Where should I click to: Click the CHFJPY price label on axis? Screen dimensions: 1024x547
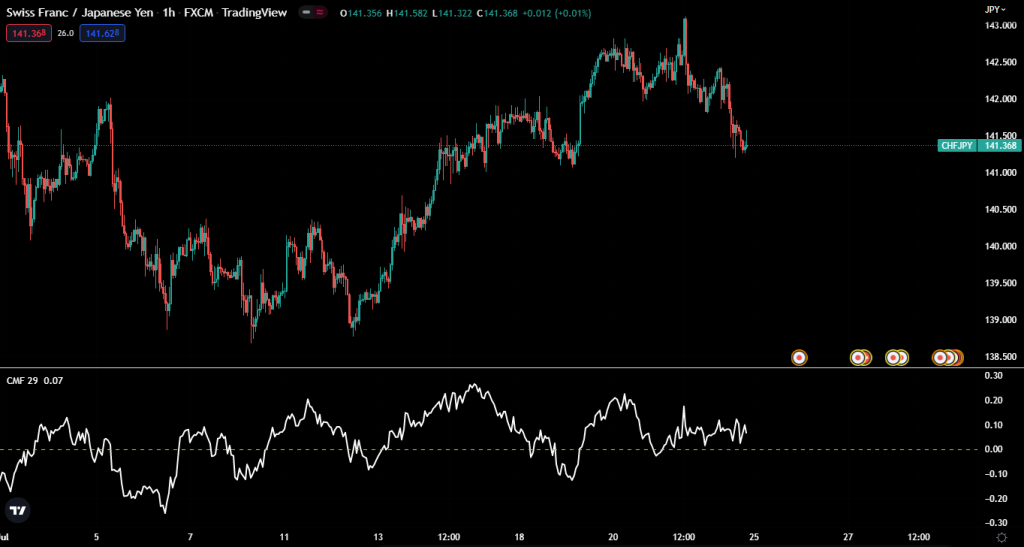tap(957, 146)
